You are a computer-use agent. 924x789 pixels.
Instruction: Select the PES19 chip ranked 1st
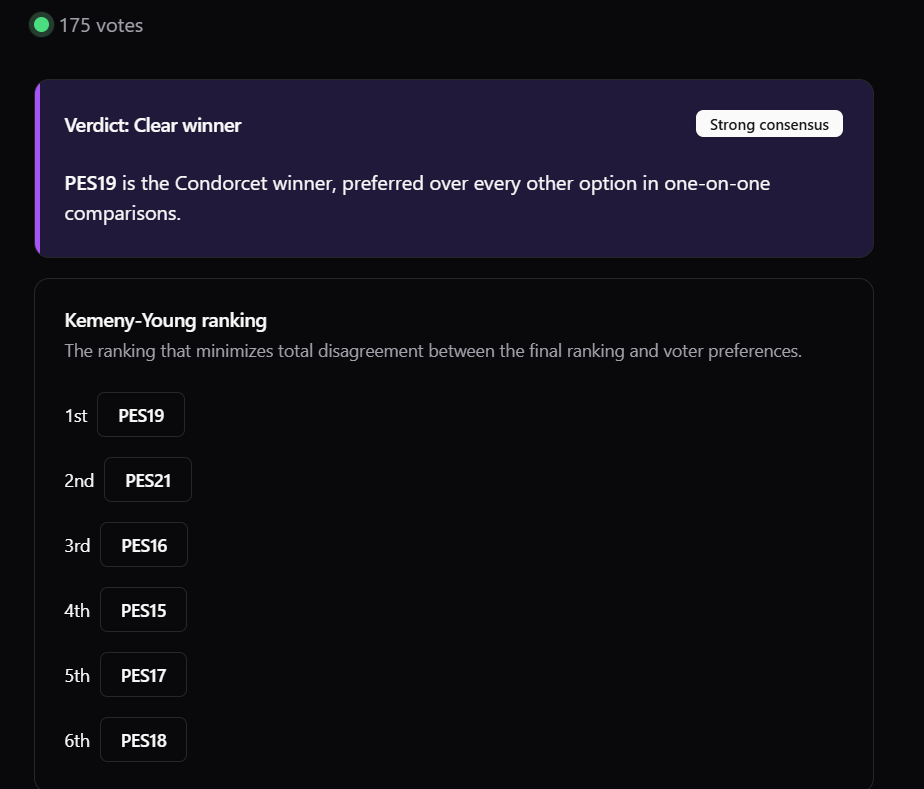click(141, 415)
